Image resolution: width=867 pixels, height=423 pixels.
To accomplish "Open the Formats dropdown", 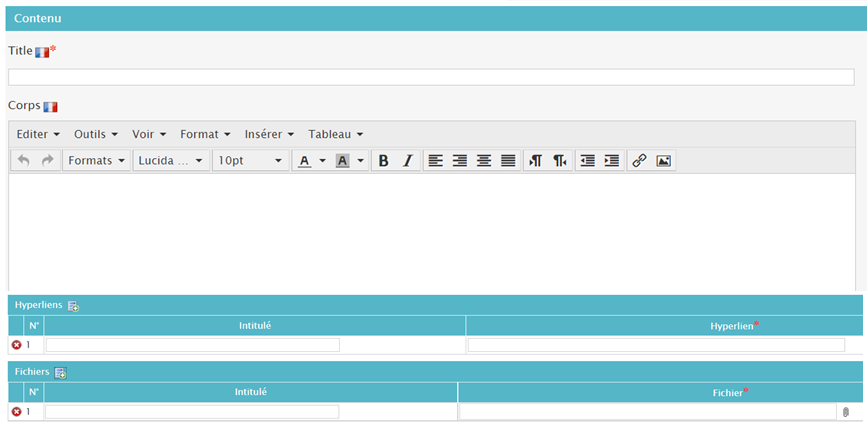I will [97, 161].
